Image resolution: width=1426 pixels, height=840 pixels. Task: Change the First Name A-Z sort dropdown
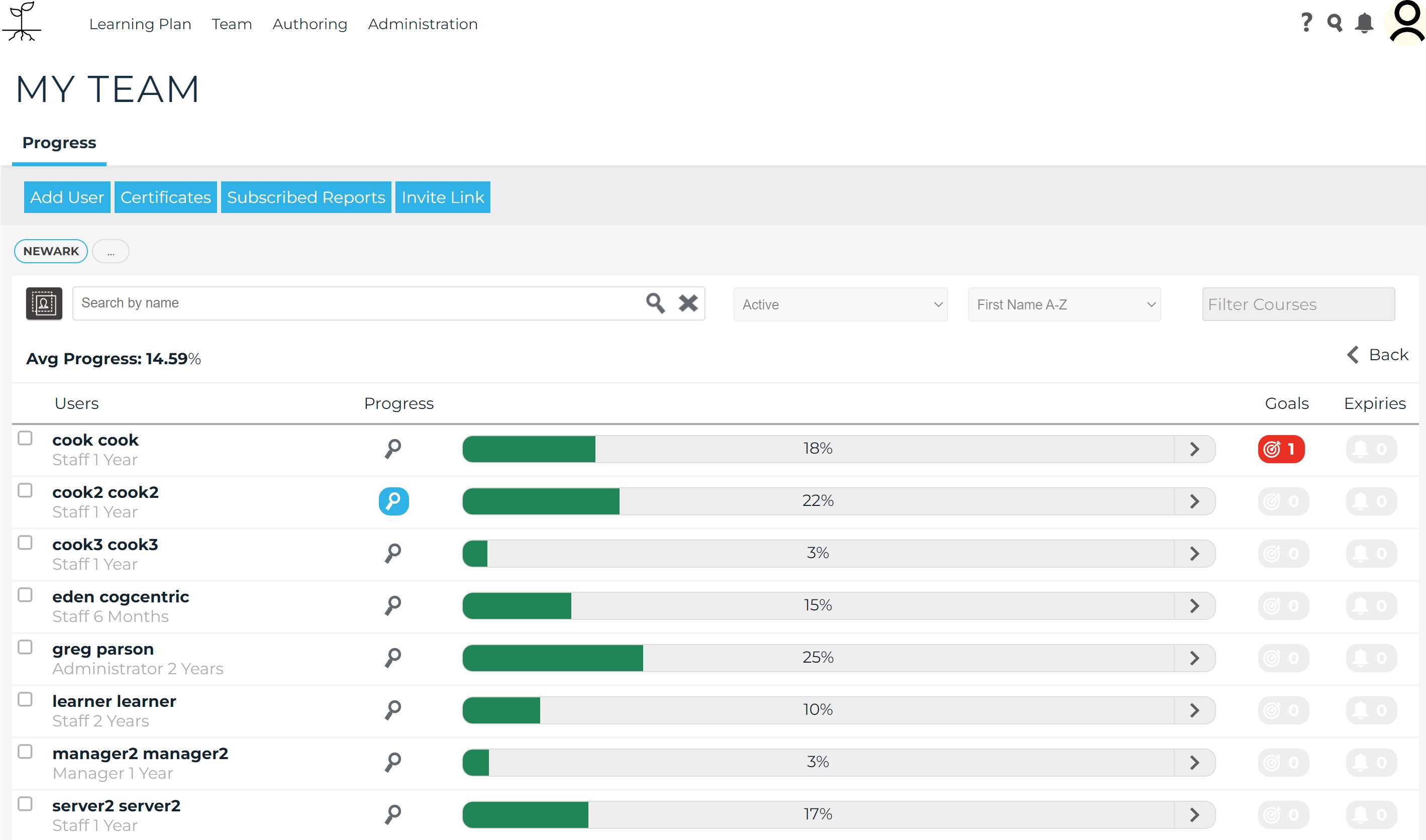coord(1064,304)
